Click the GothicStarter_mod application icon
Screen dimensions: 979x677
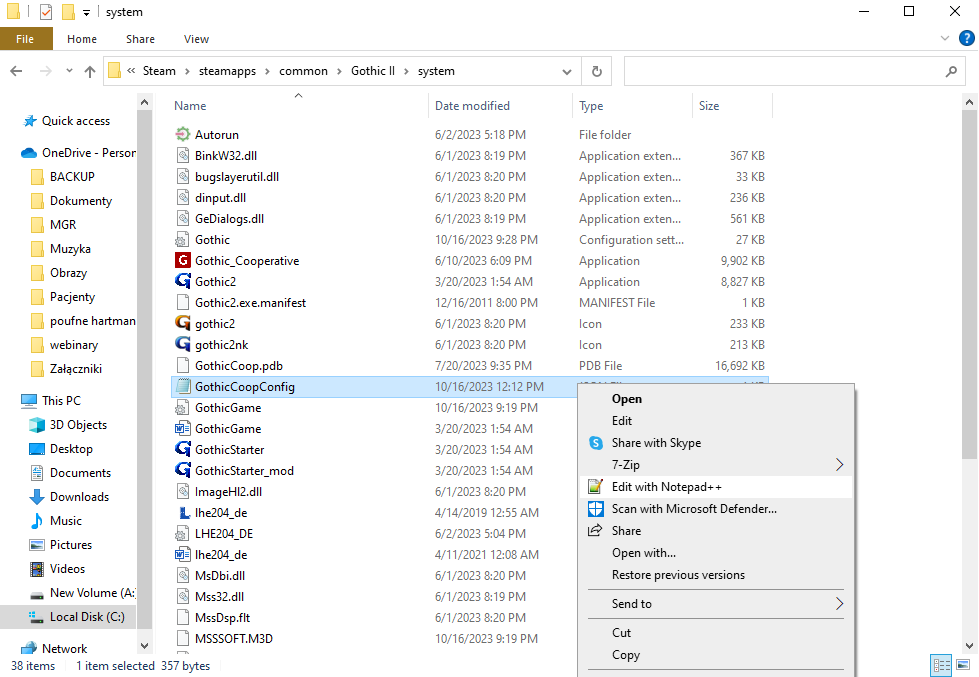[x=182, y=470]
